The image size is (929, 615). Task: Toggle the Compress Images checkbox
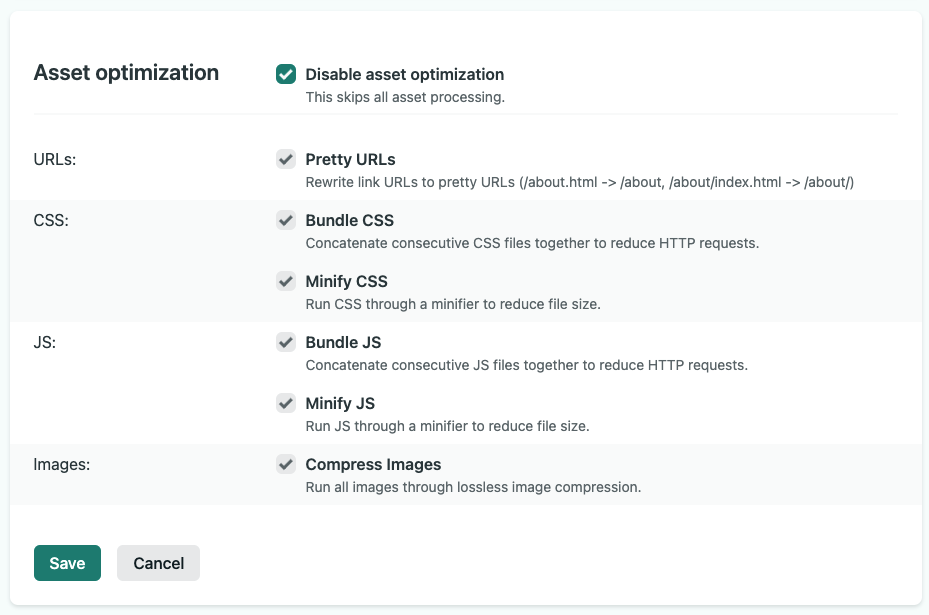[286, 464]
